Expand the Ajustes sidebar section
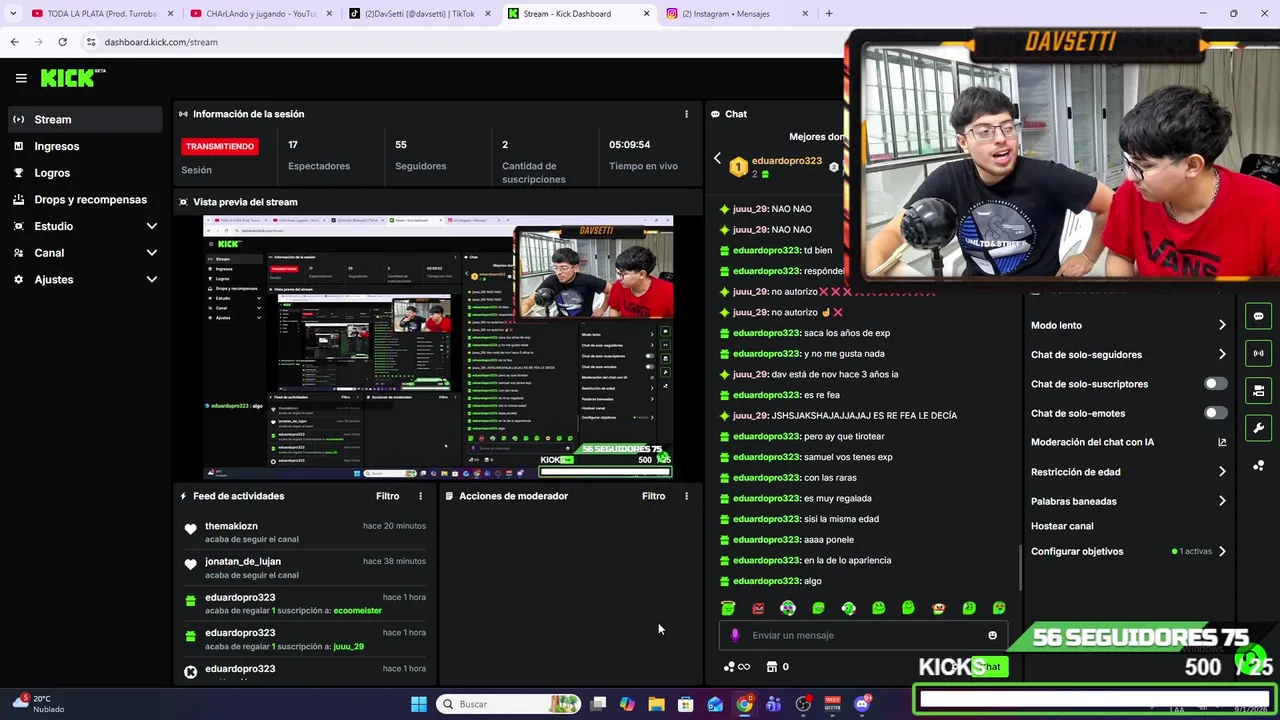 tap(85, 279)
